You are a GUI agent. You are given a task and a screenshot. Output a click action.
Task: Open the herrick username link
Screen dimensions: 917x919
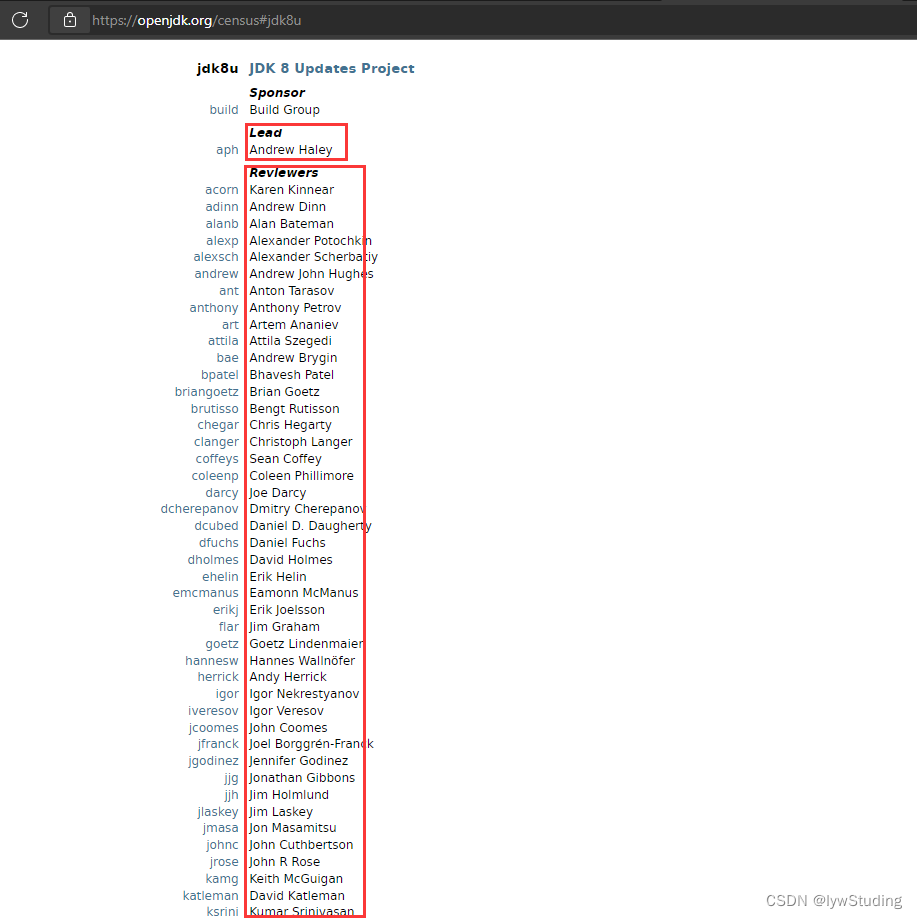218,676
